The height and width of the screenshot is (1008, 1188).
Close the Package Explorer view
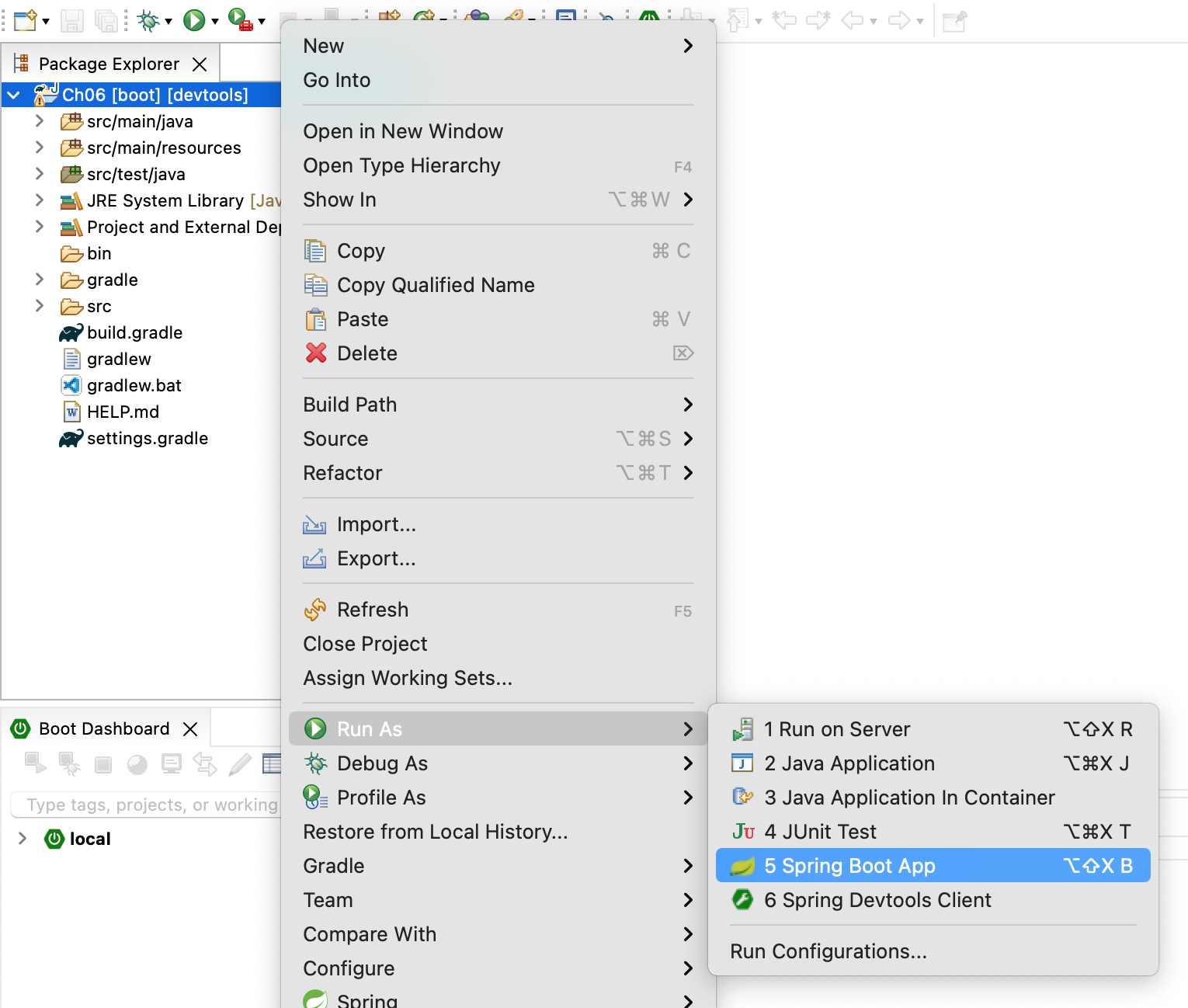click(200, 64)
